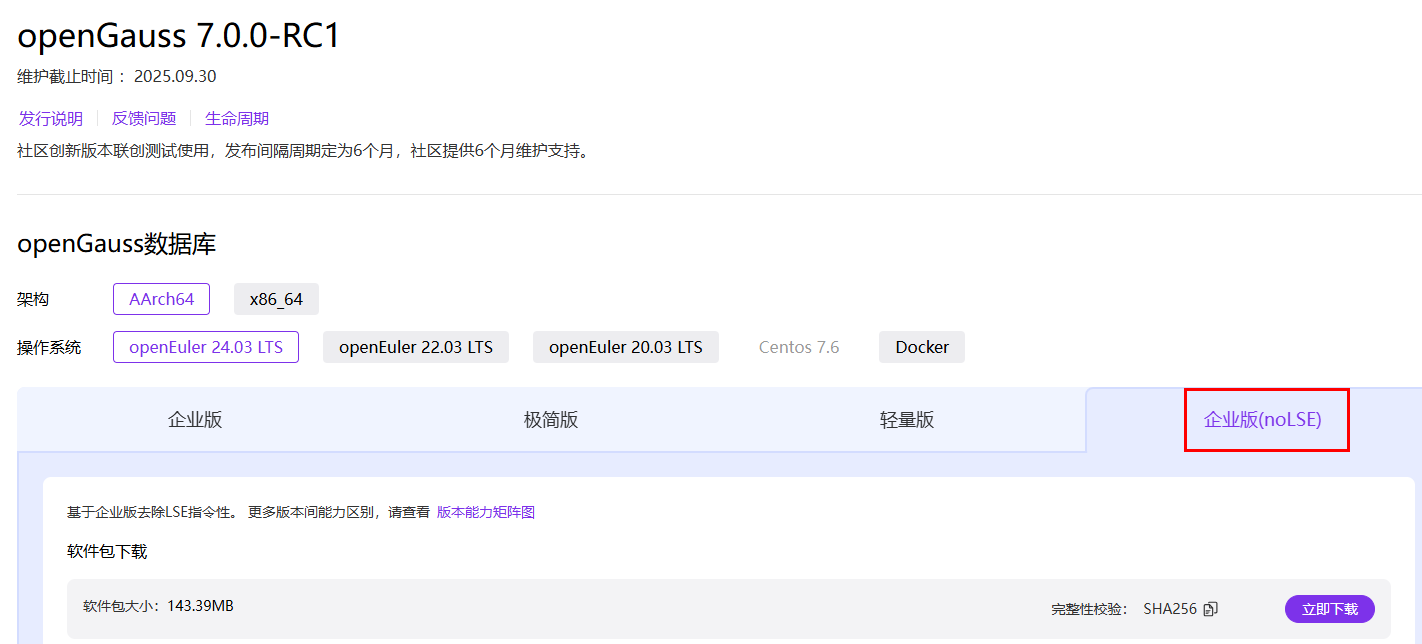Open the 反馈问题 feedback link
Viewport: 1422px width, 644px height.
[x=144, y=118]
